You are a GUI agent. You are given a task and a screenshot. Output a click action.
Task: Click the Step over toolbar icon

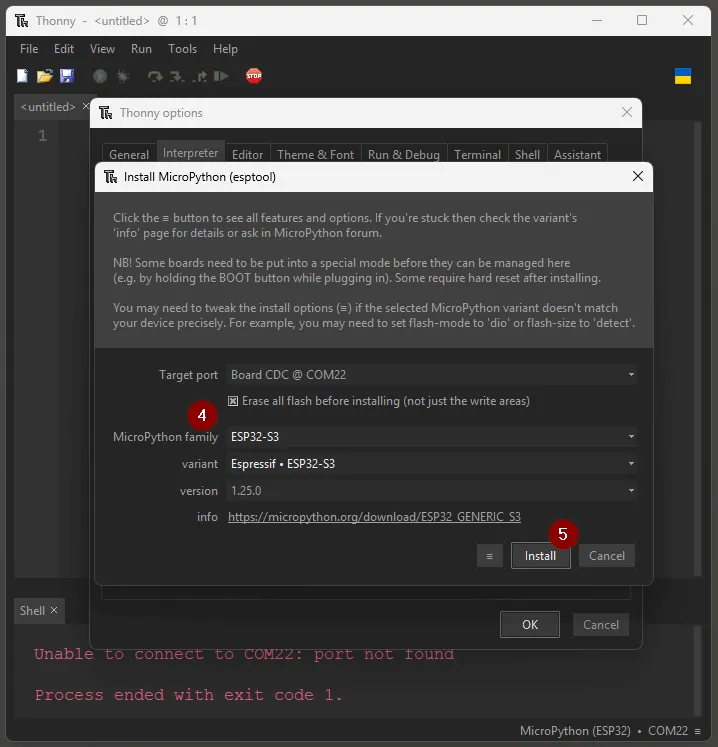tap(155, 76)
